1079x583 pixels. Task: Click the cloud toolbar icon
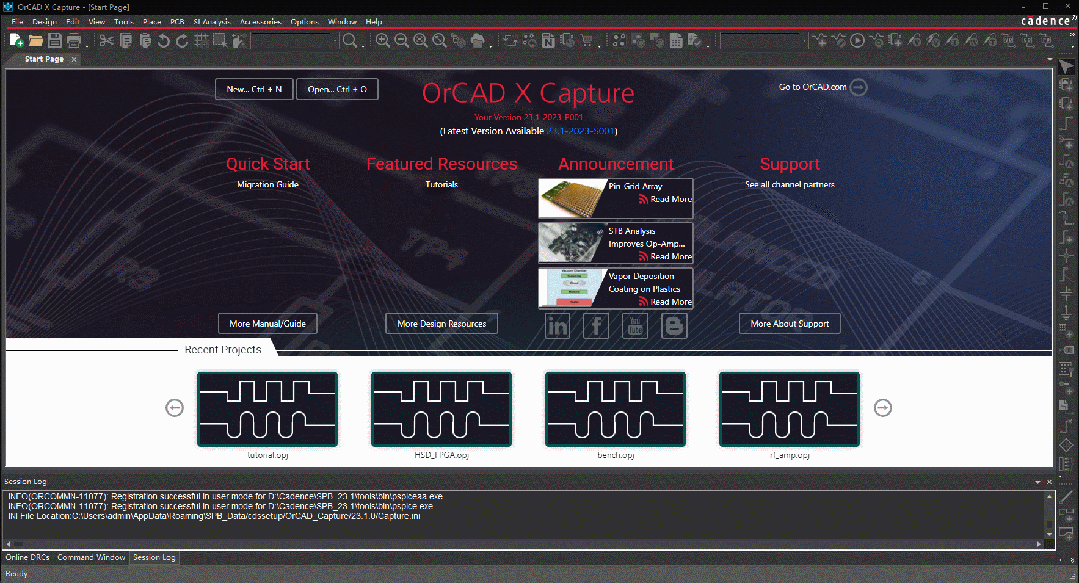coord(478,41)
